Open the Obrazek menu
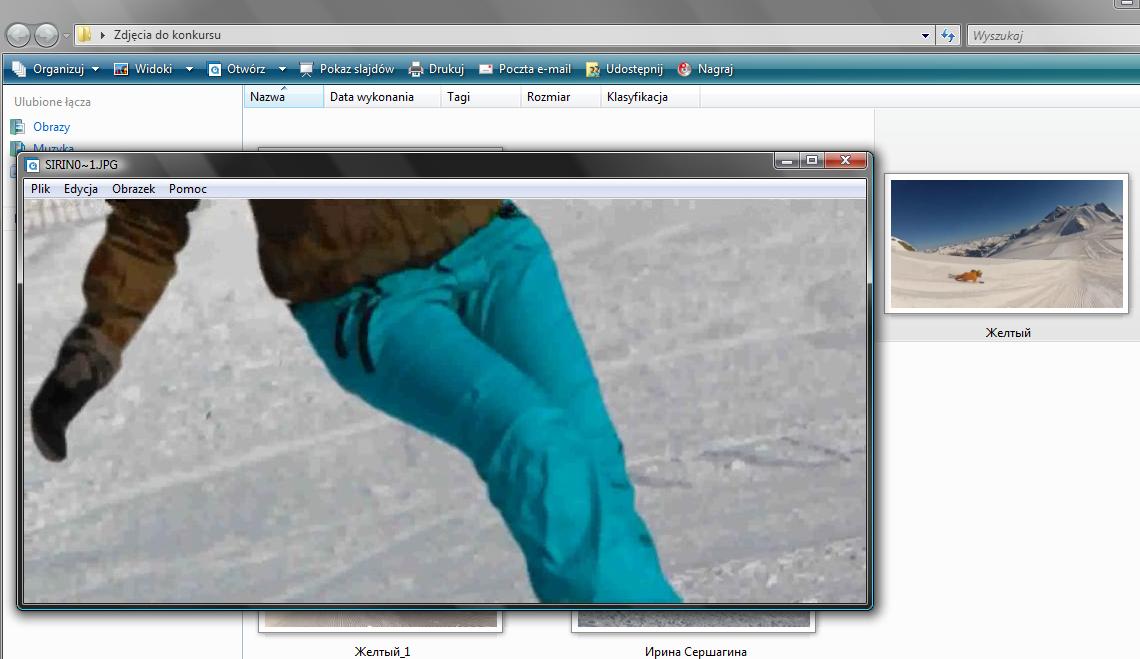Image resolution: width=1140 pixels, height=659 pixels. 133,189
